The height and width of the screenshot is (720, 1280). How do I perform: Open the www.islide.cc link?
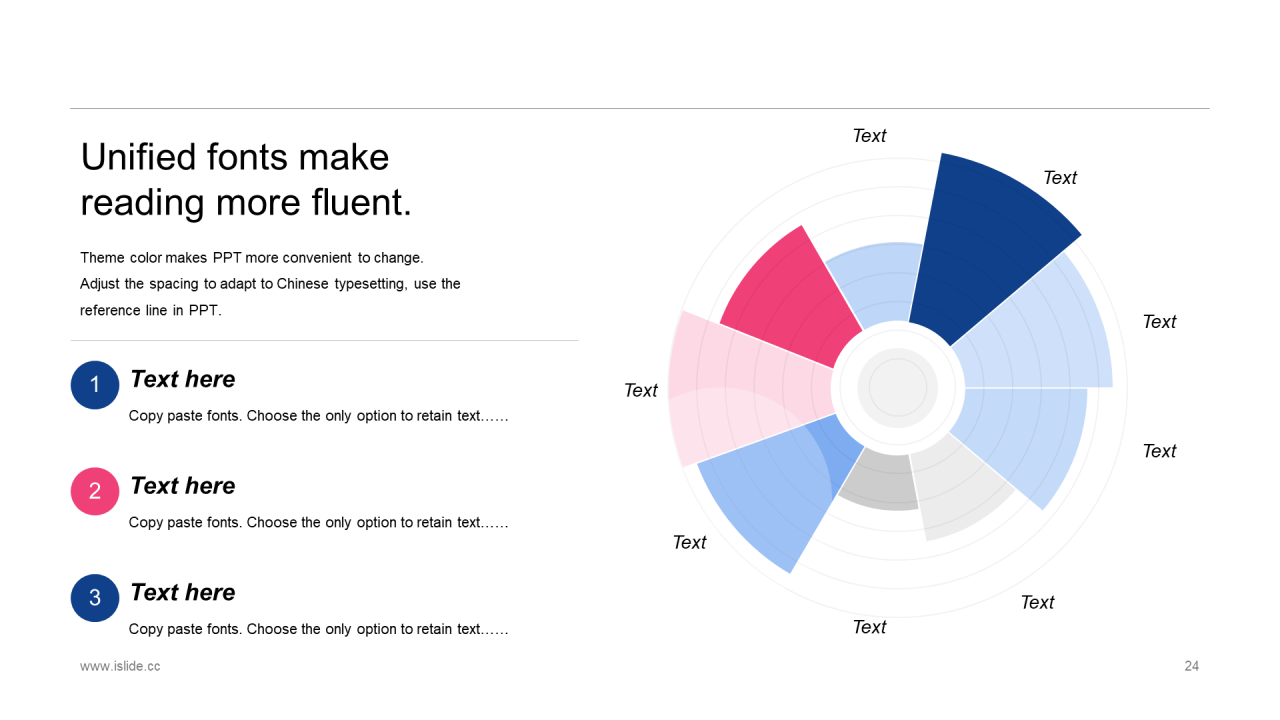pos(120,666)
